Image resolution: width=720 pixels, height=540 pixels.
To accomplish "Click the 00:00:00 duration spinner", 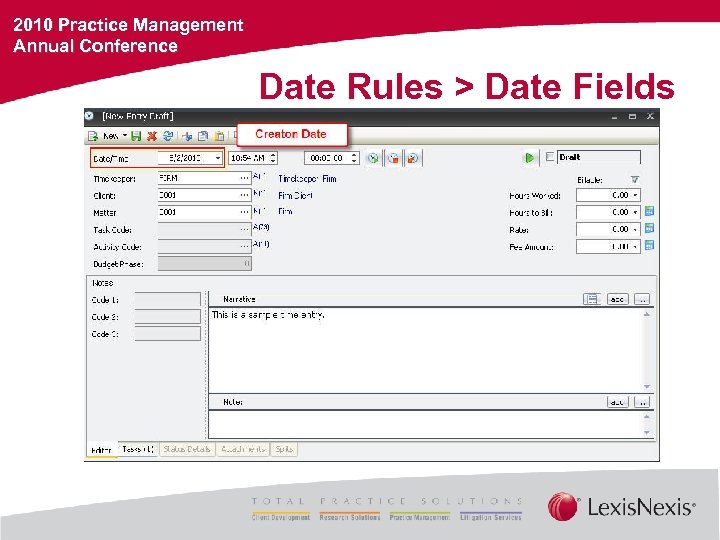I will 354,158.
